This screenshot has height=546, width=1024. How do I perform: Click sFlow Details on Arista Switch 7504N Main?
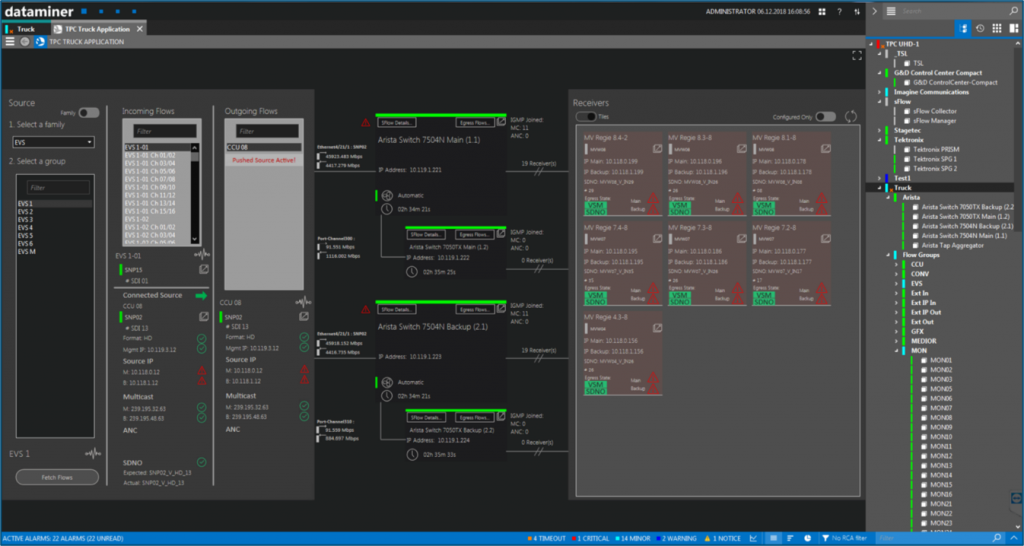[397, 123]
